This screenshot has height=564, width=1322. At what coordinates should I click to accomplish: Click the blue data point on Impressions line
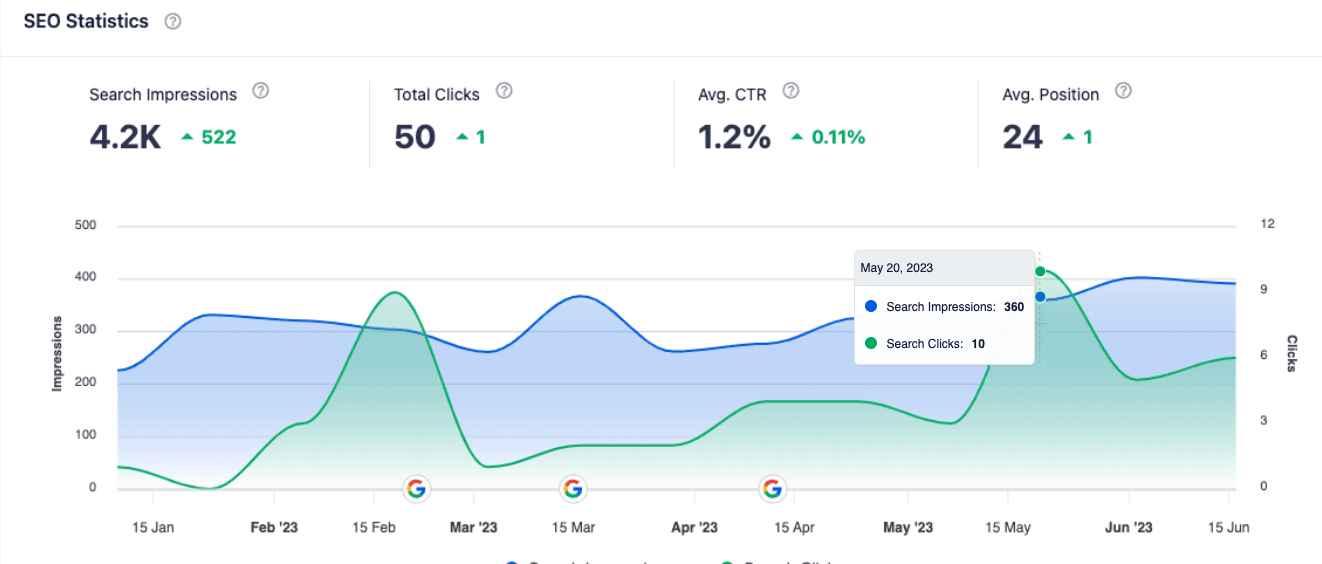pos(1040,297)
